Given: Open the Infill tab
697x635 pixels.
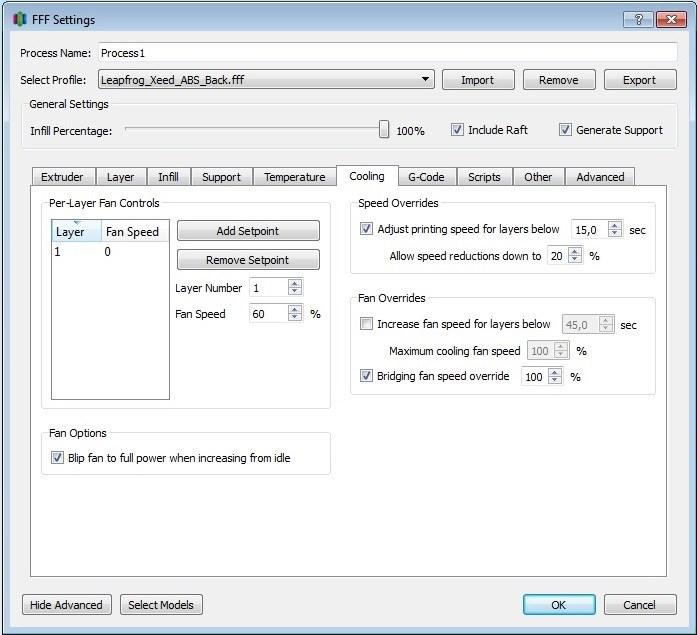Looking at the screenshot, I should pyautogui.click(x=168, y=177).
